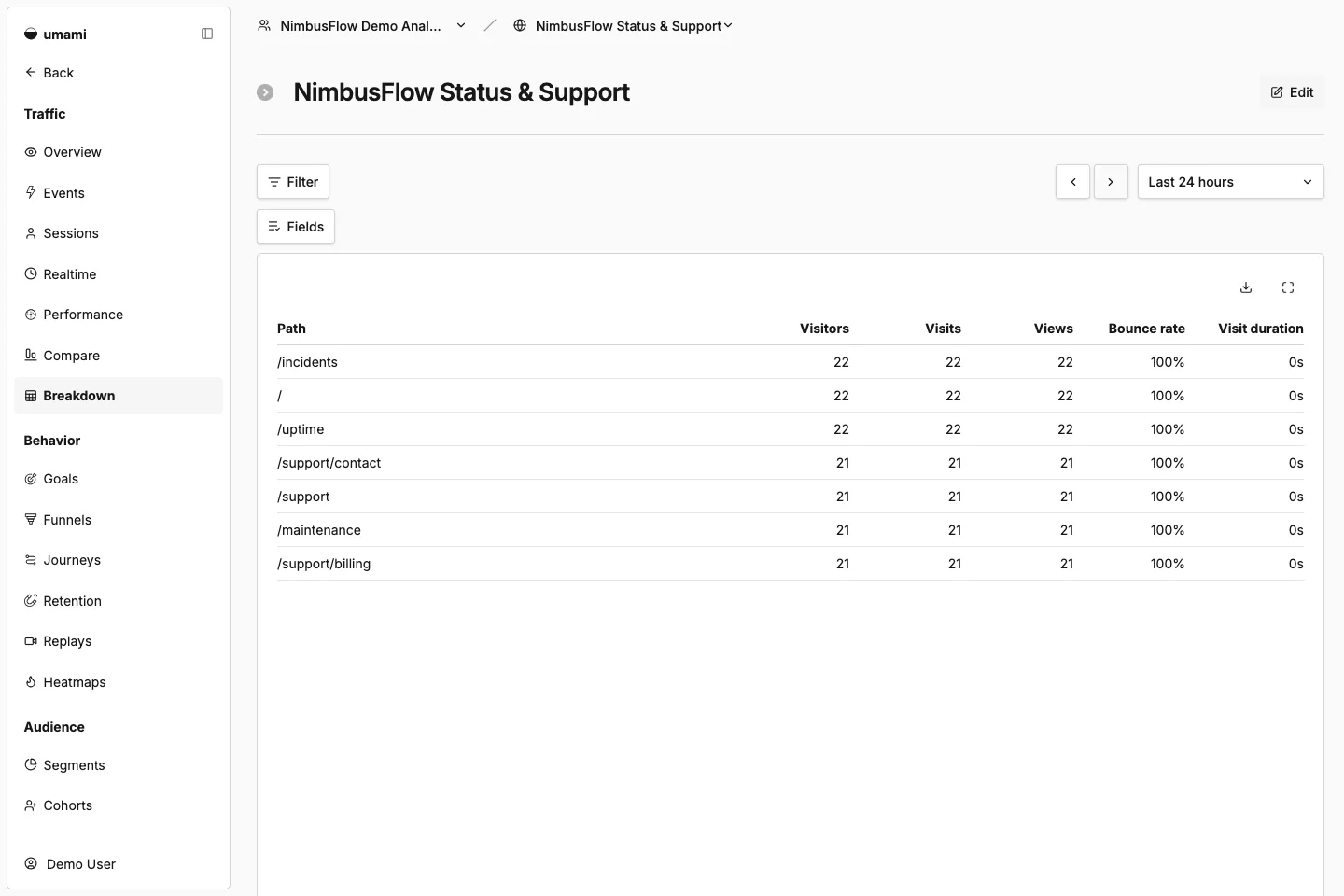Select the /support/contact path row

[x=791, y=463]
